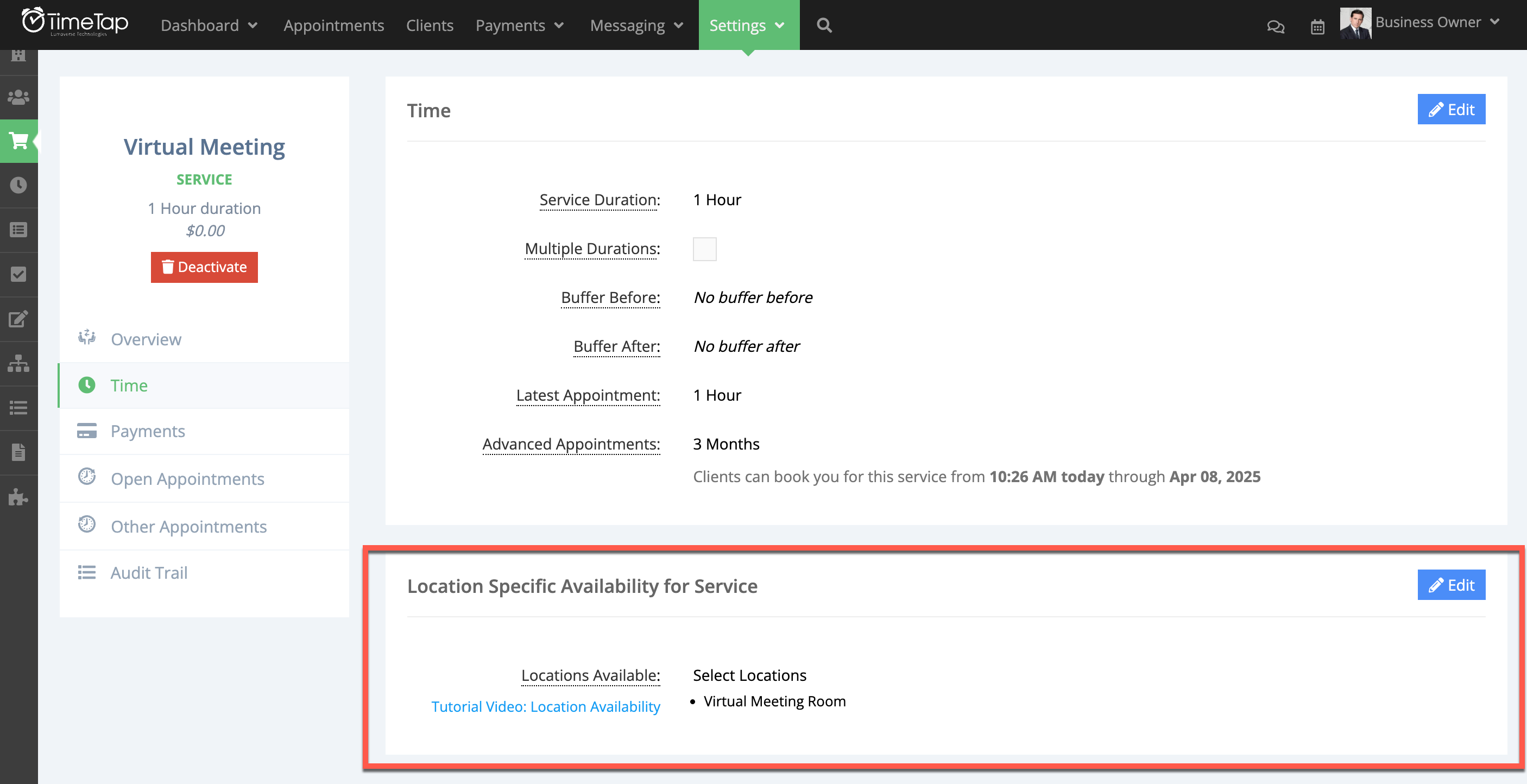Open the search magnifier in navigation bar
This screenshot has height=784, width=1527.
pos(823,25)
